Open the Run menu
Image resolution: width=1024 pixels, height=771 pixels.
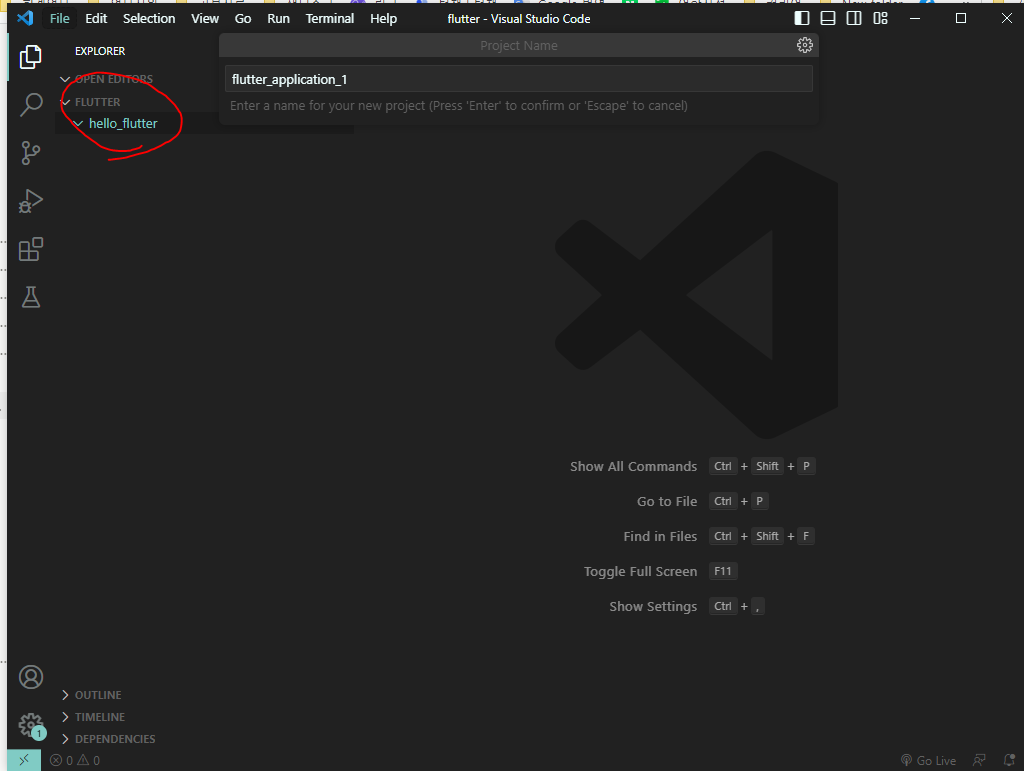[278, 18]
